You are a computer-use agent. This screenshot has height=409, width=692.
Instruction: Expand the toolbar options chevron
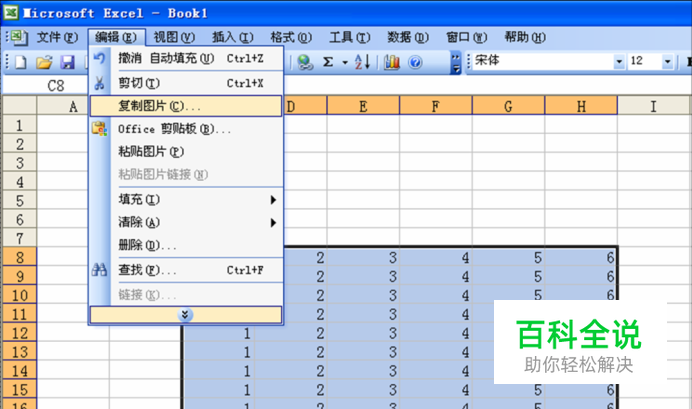point(455,62)
